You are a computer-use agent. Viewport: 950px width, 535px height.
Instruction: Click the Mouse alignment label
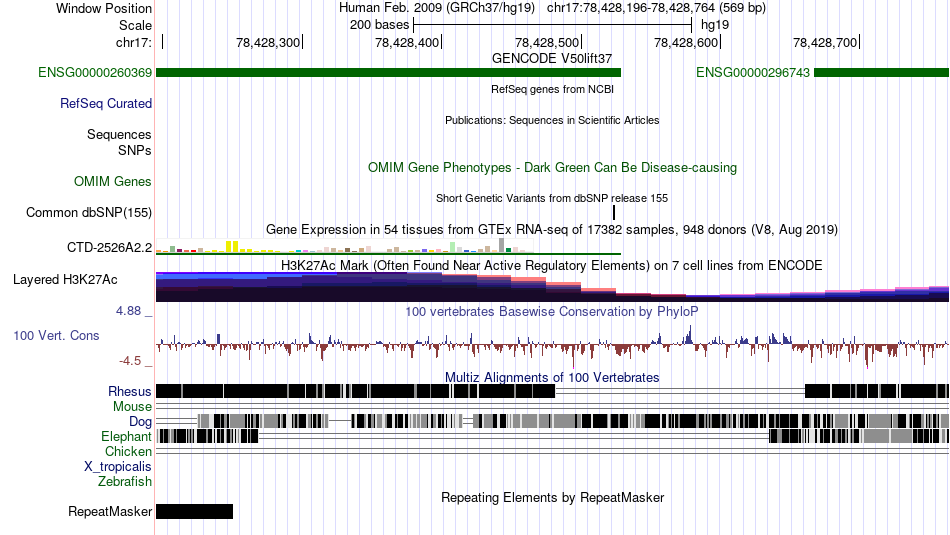(x=132, y=407)
